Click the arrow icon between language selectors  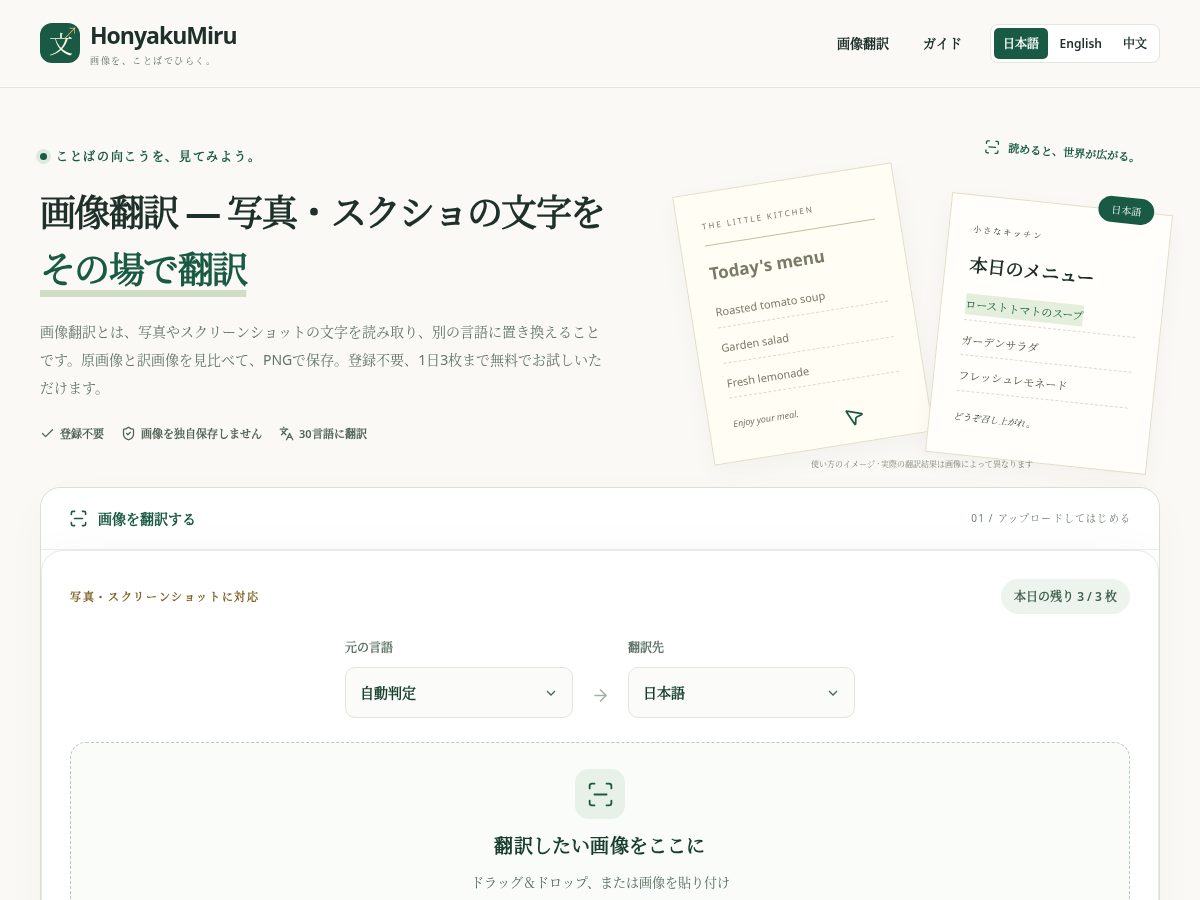[600, 695]
